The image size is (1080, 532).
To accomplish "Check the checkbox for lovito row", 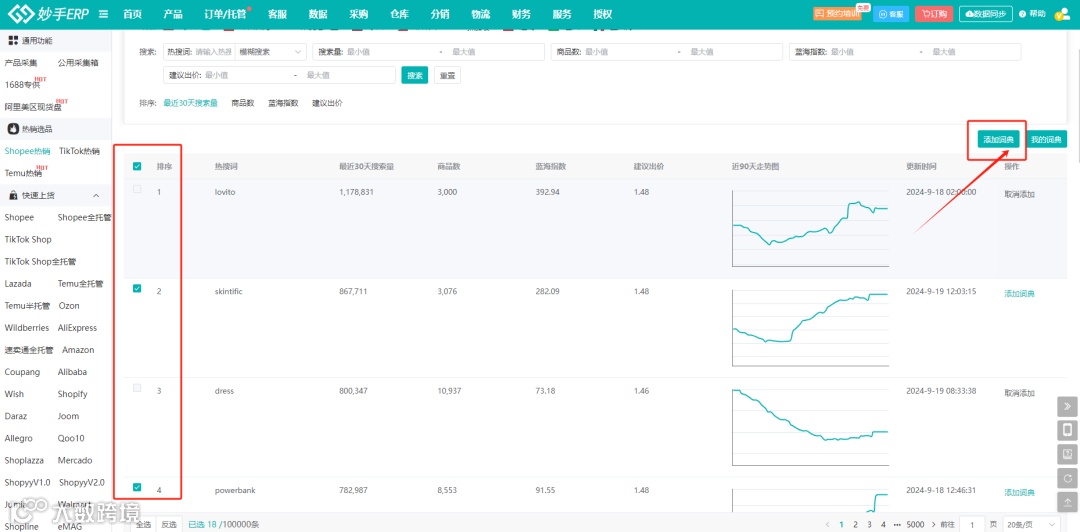I will [x=137, y=190].
